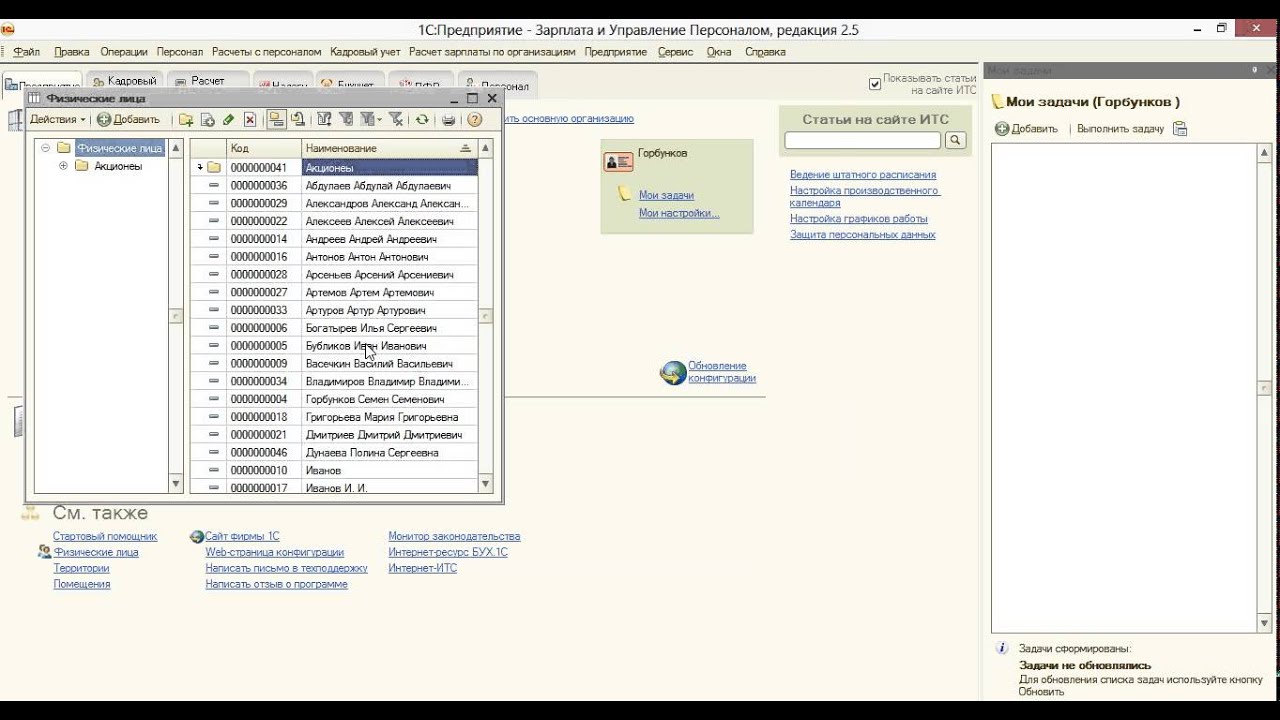Viewport: 1280px width, 720px height.
Task: Open the Сервис menu
Action: (676, 52)
